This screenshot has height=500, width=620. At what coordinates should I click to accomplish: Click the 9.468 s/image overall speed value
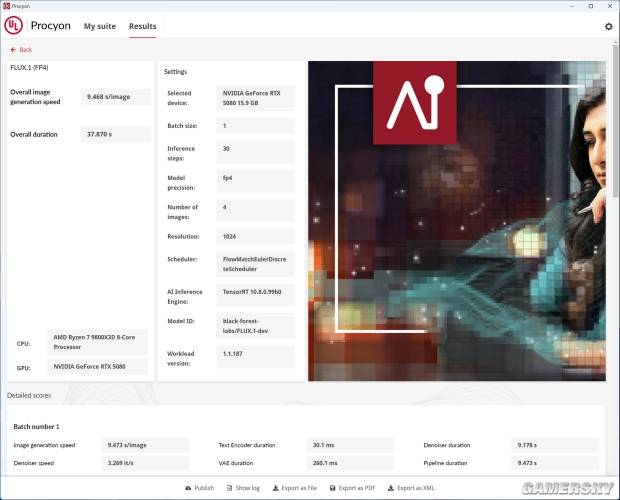[x=116, y=97]
